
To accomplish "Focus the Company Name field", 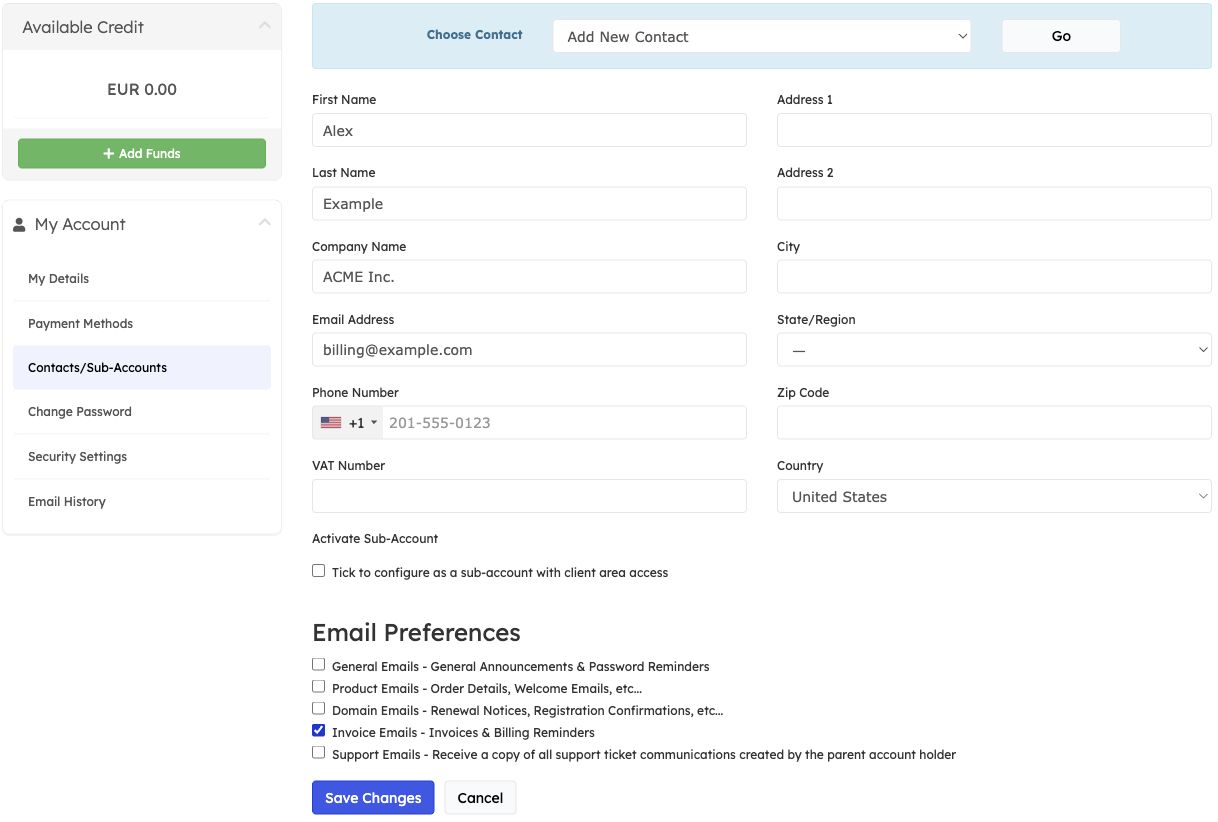I will (529, 277).
